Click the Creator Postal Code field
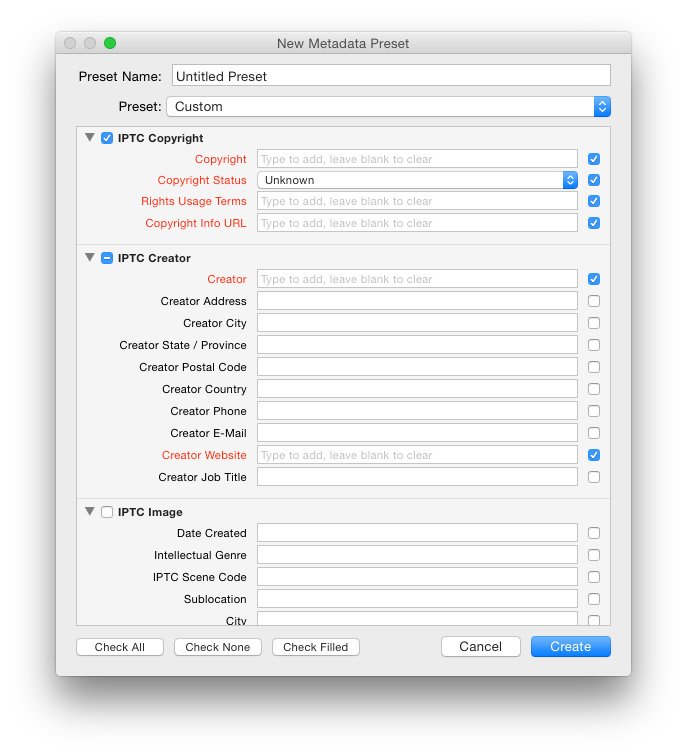Viewport: 687px width, 756px height. point(417,366)
